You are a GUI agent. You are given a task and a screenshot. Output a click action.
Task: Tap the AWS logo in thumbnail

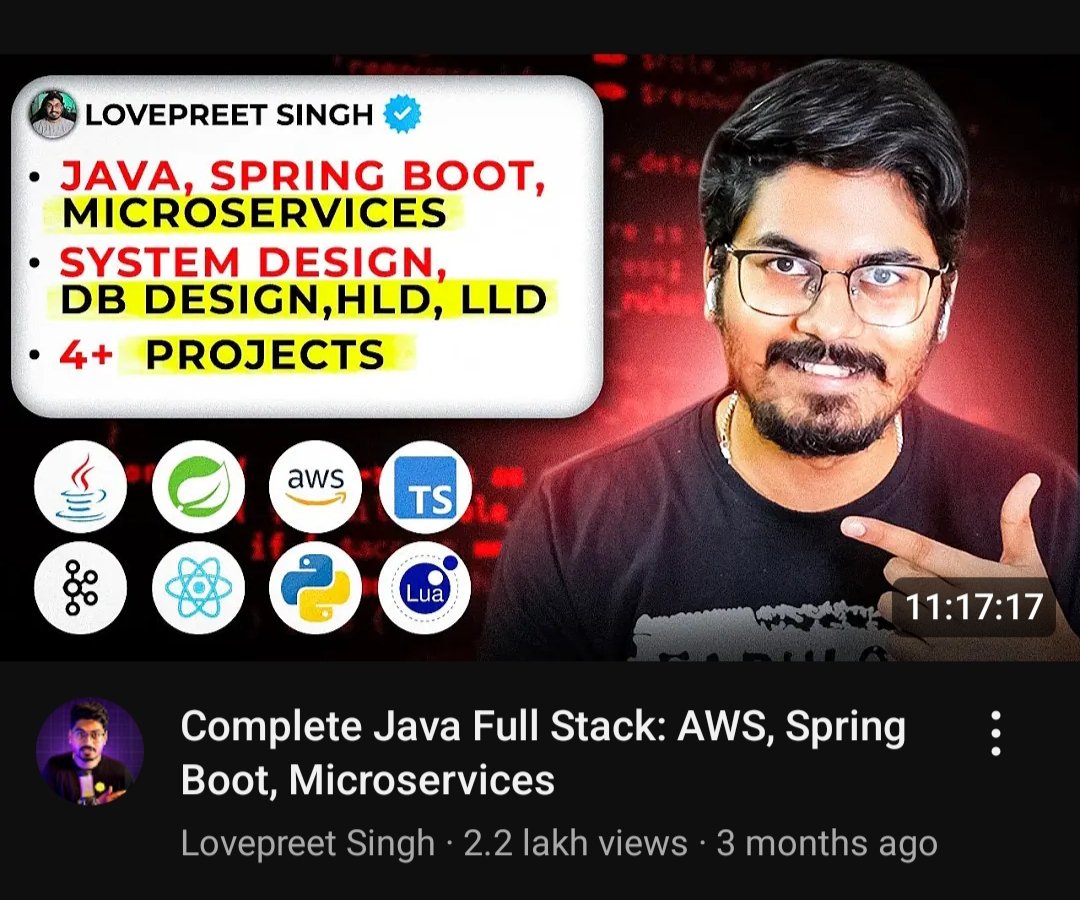(315, 487)
